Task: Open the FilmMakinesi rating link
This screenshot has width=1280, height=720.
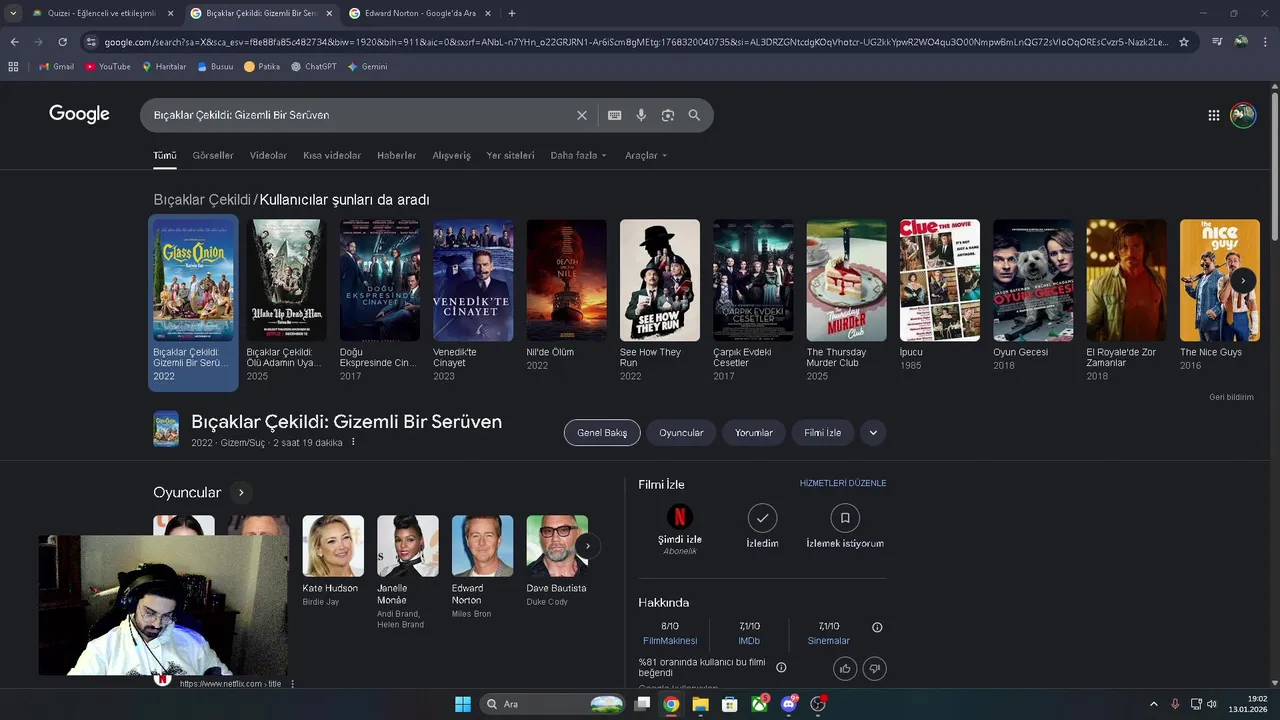Action: click(670, 641)
